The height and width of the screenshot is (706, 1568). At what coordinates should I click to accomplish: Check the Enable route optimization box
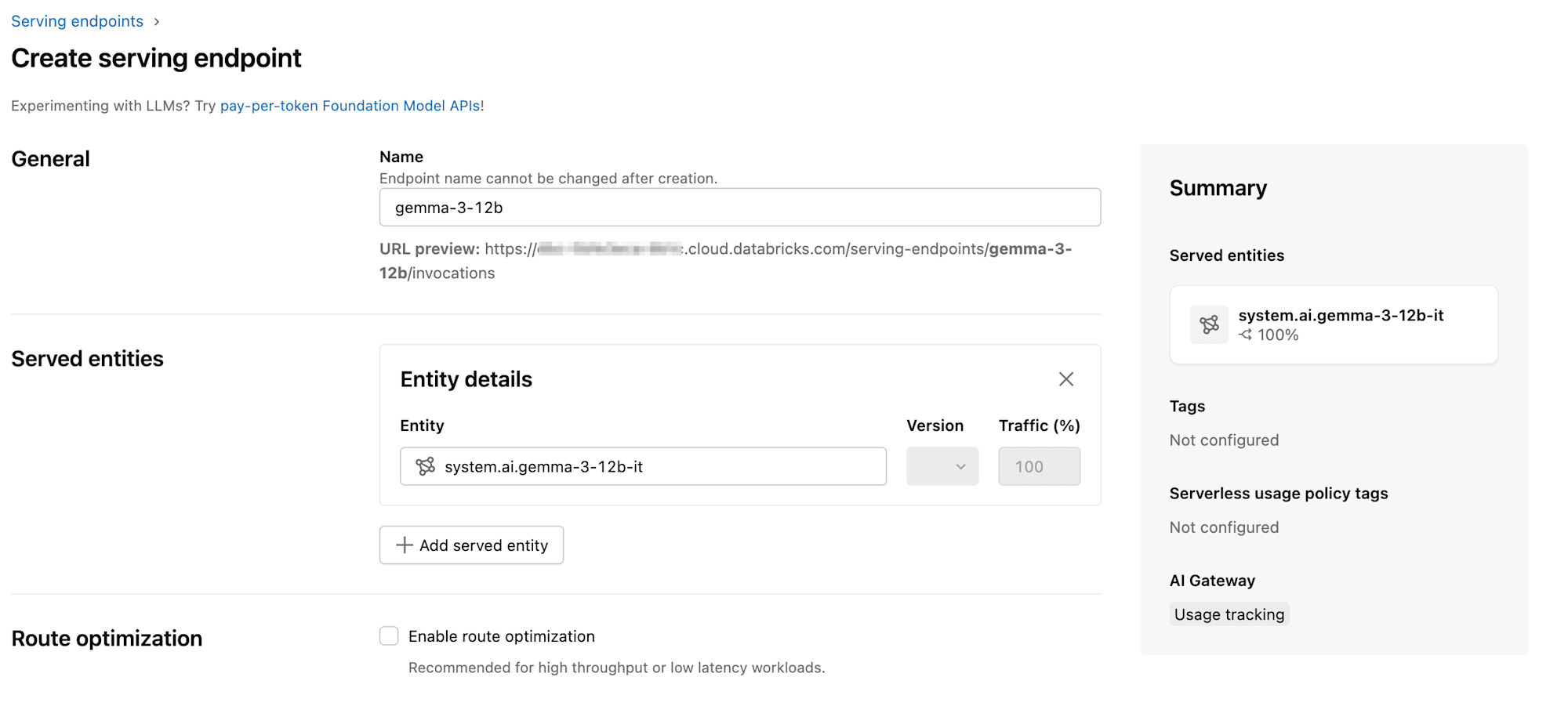[x=389, y=635]
